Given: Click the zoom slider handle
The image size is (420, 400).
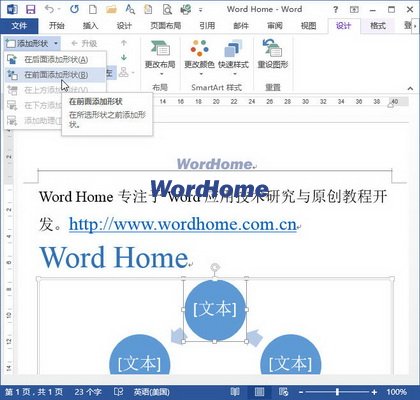Looking at the screenshot, I should point(338,392).
